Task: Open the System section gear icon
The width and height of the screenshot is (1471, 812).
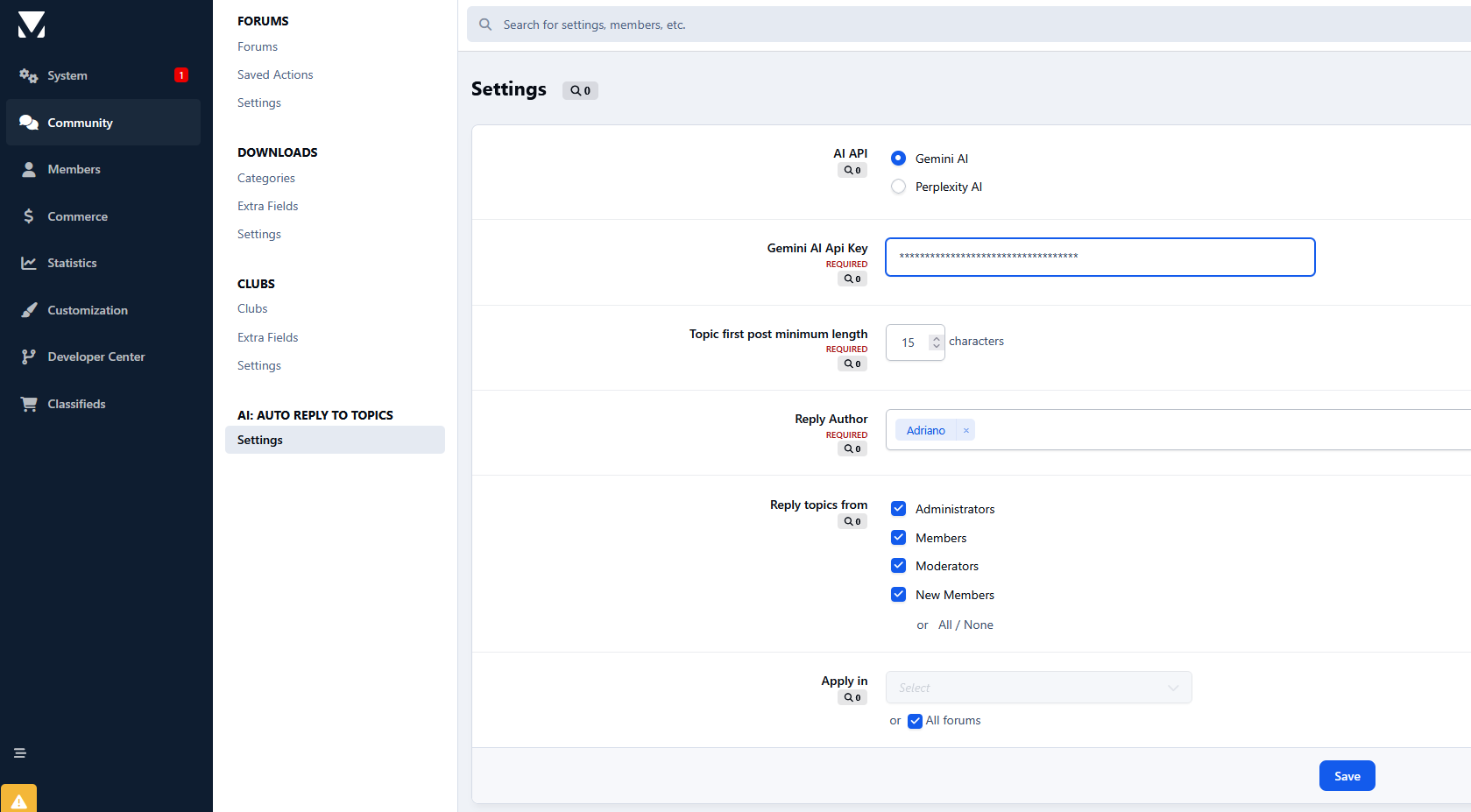Action: [x=29, y=76]
